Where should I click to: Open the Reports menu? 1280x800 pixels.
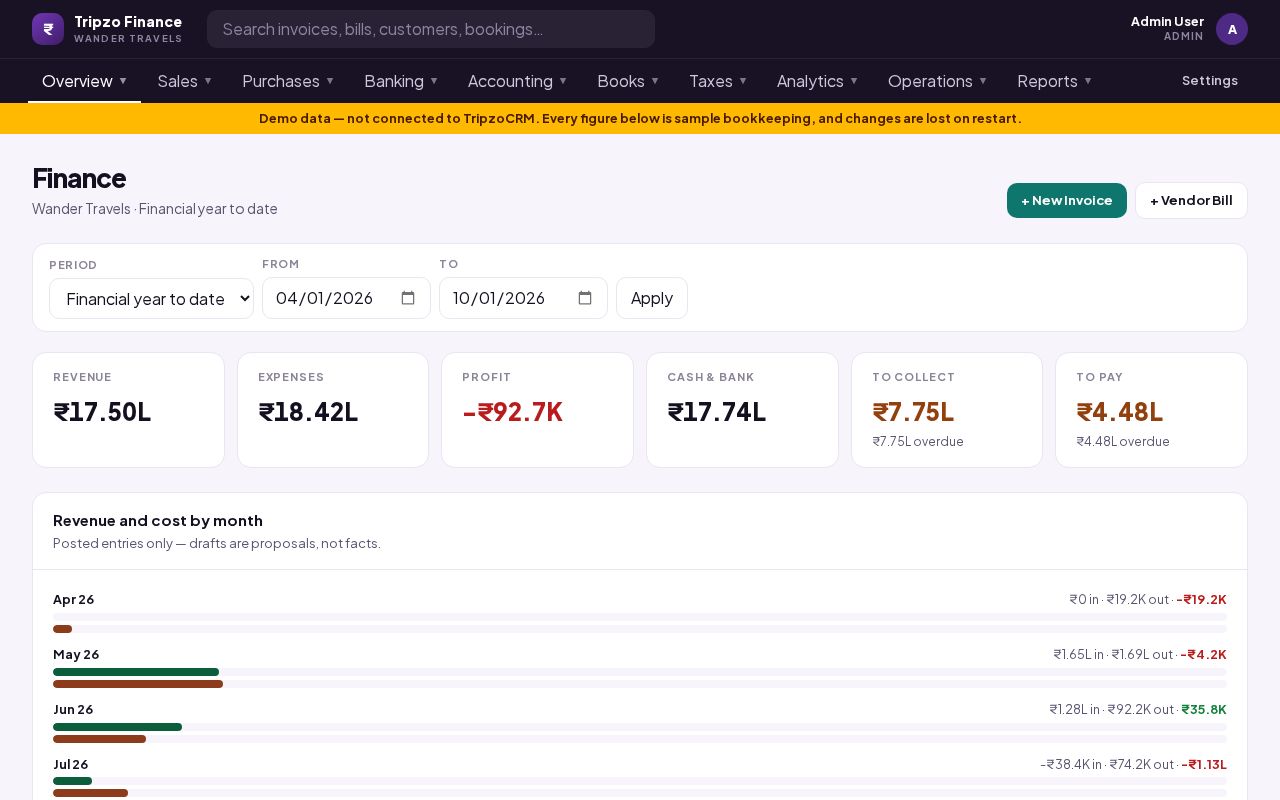click(x=1054, y=81)
